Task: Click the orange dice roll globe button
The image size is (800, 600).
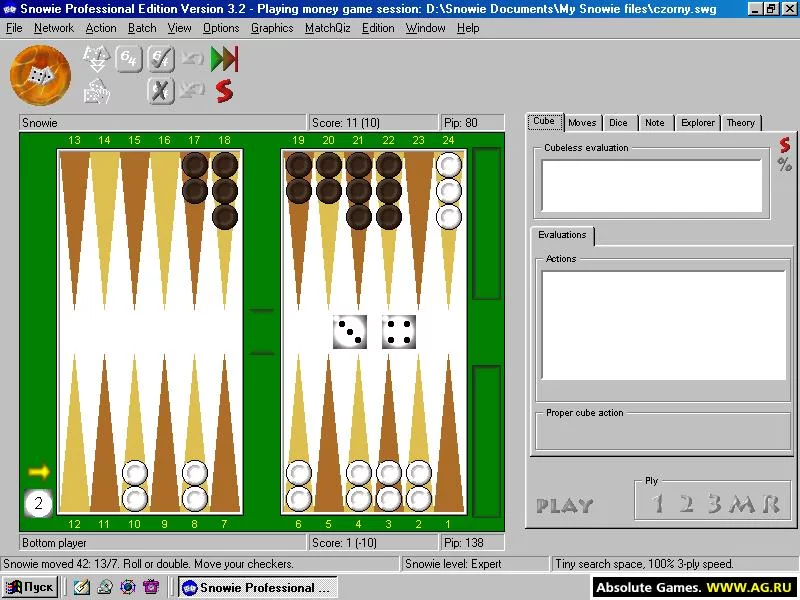Action: click(x=40, y=75)
